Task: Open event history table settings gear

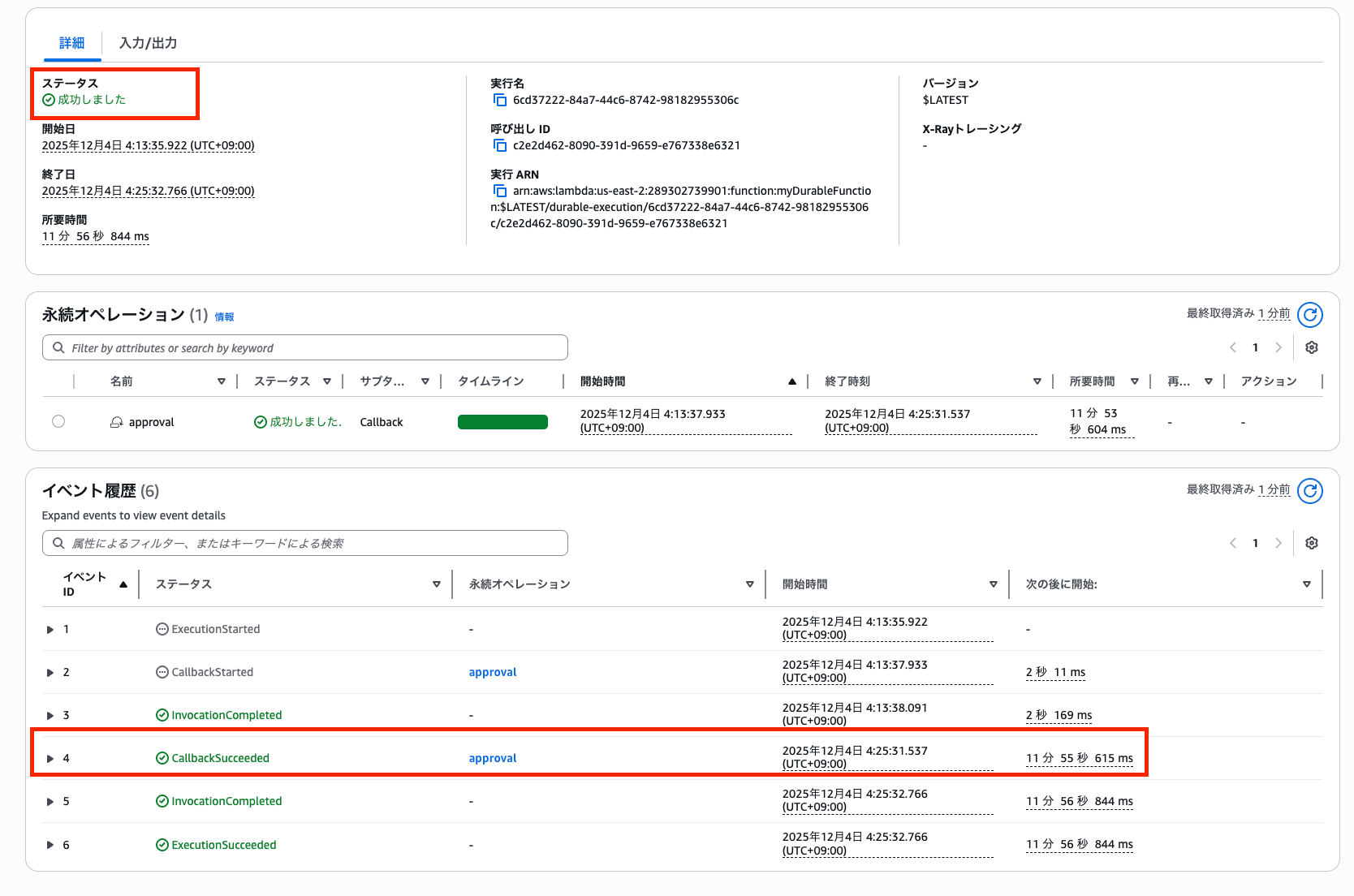Action: pyautogui.click(x=1311, y=543)
